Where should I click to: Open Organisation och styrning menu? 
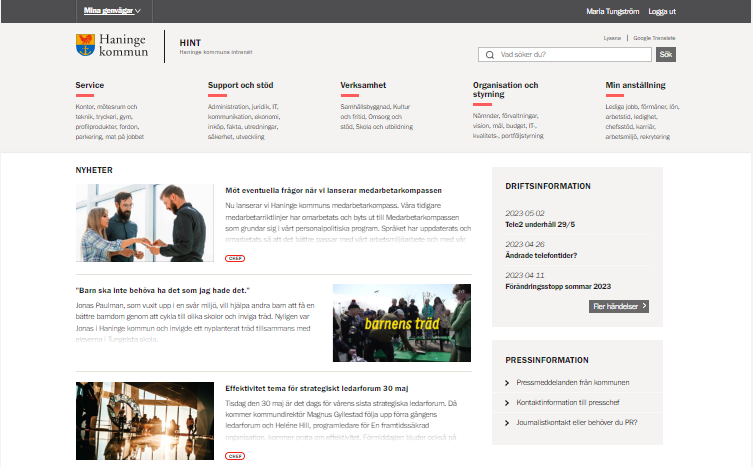tap(505, 90)
